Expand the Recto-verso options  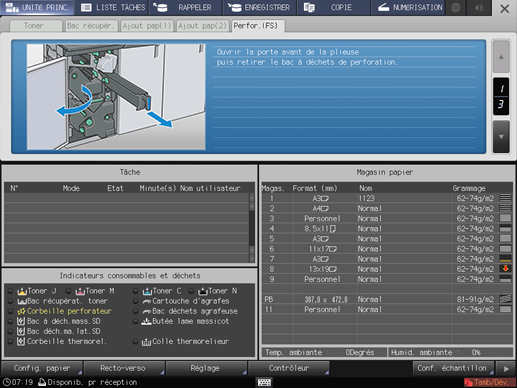tap(123, 368)
